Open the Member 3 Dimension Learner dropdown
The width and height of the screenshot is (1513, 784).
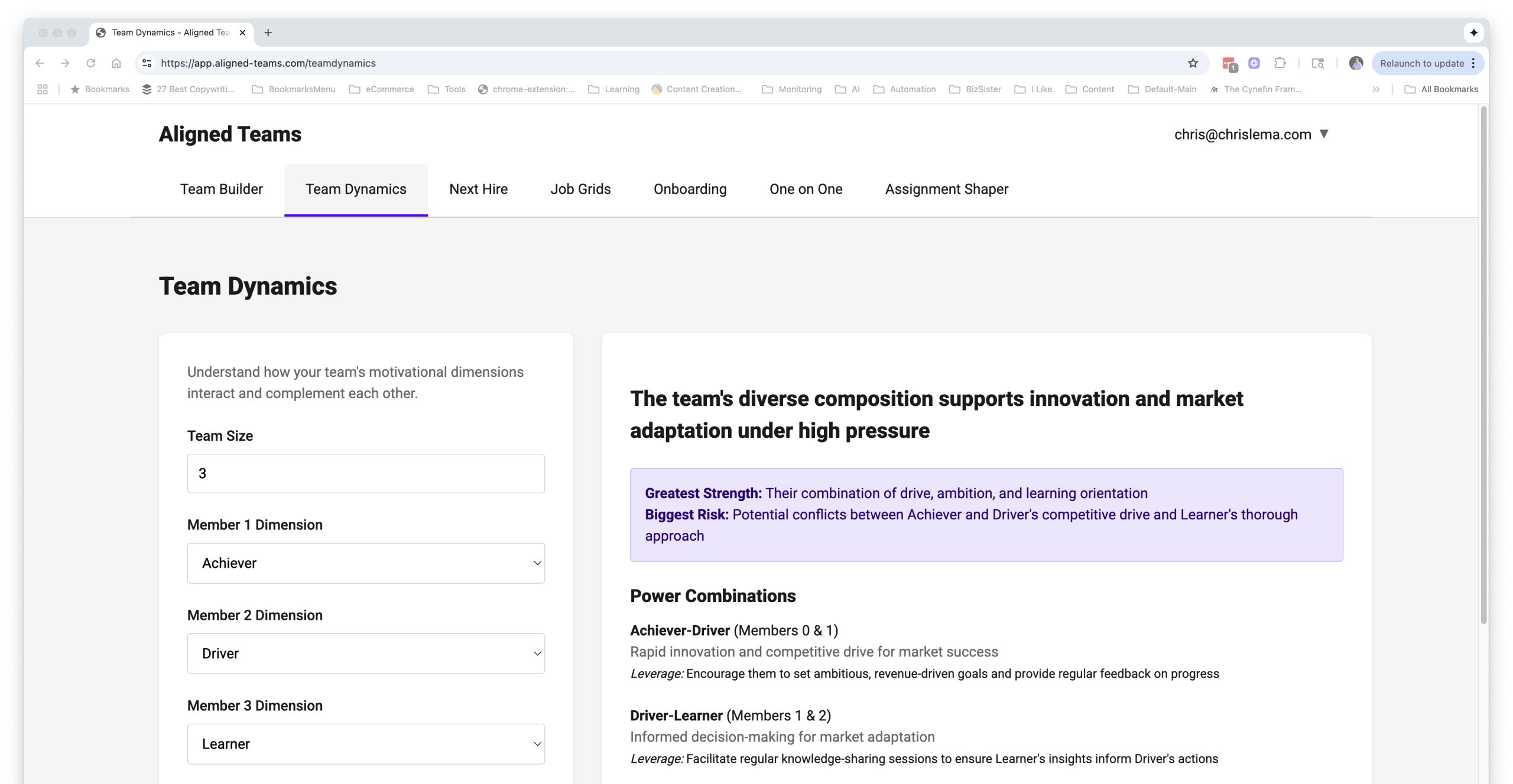365,744
